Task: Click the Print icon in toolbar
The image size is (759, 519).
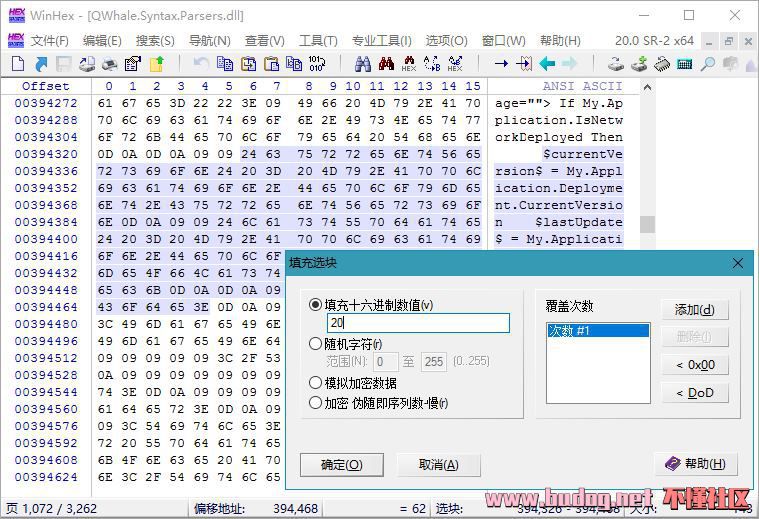Action: [x=110, y=63]
